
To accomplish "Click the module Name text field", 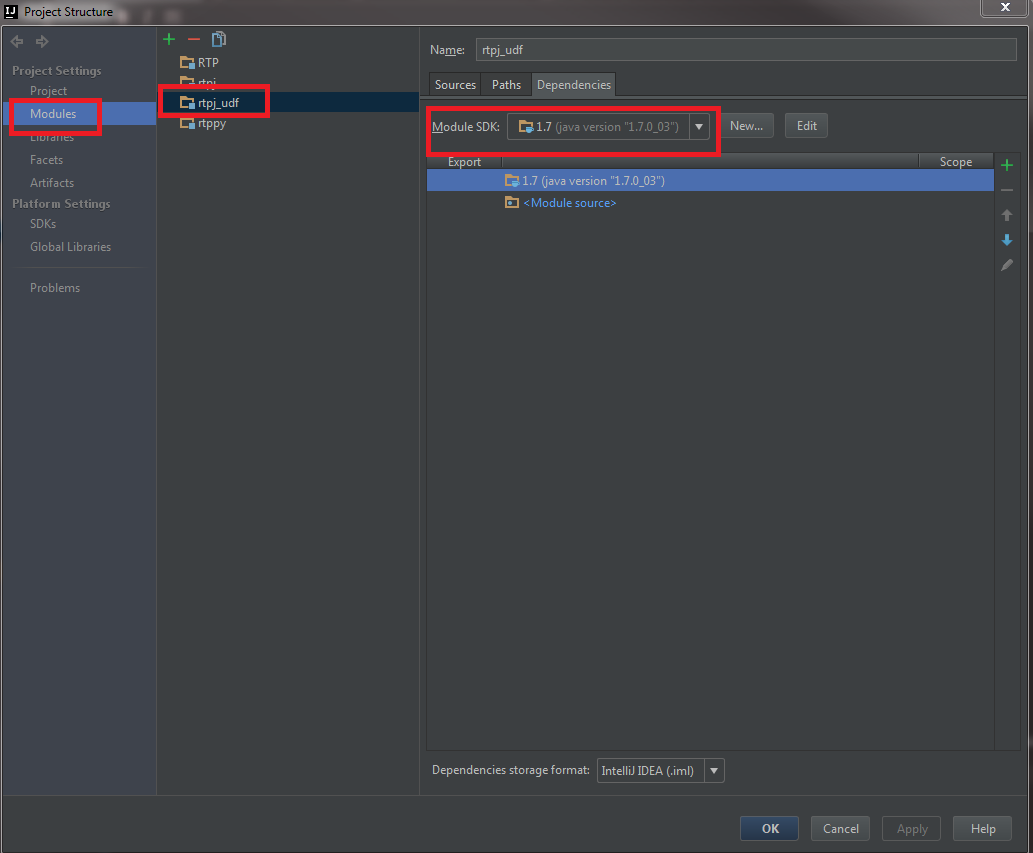I will click(745, 50).
